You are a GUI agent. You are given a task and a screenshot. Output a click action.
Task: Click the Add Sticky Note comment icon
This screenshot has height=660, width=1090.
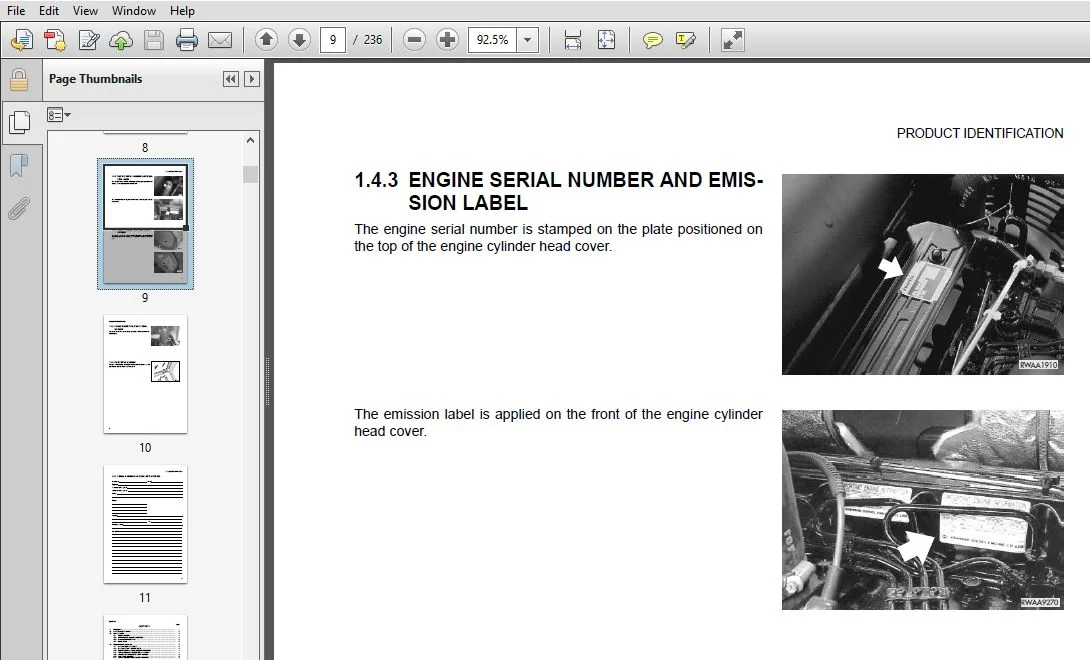[652, 40]
